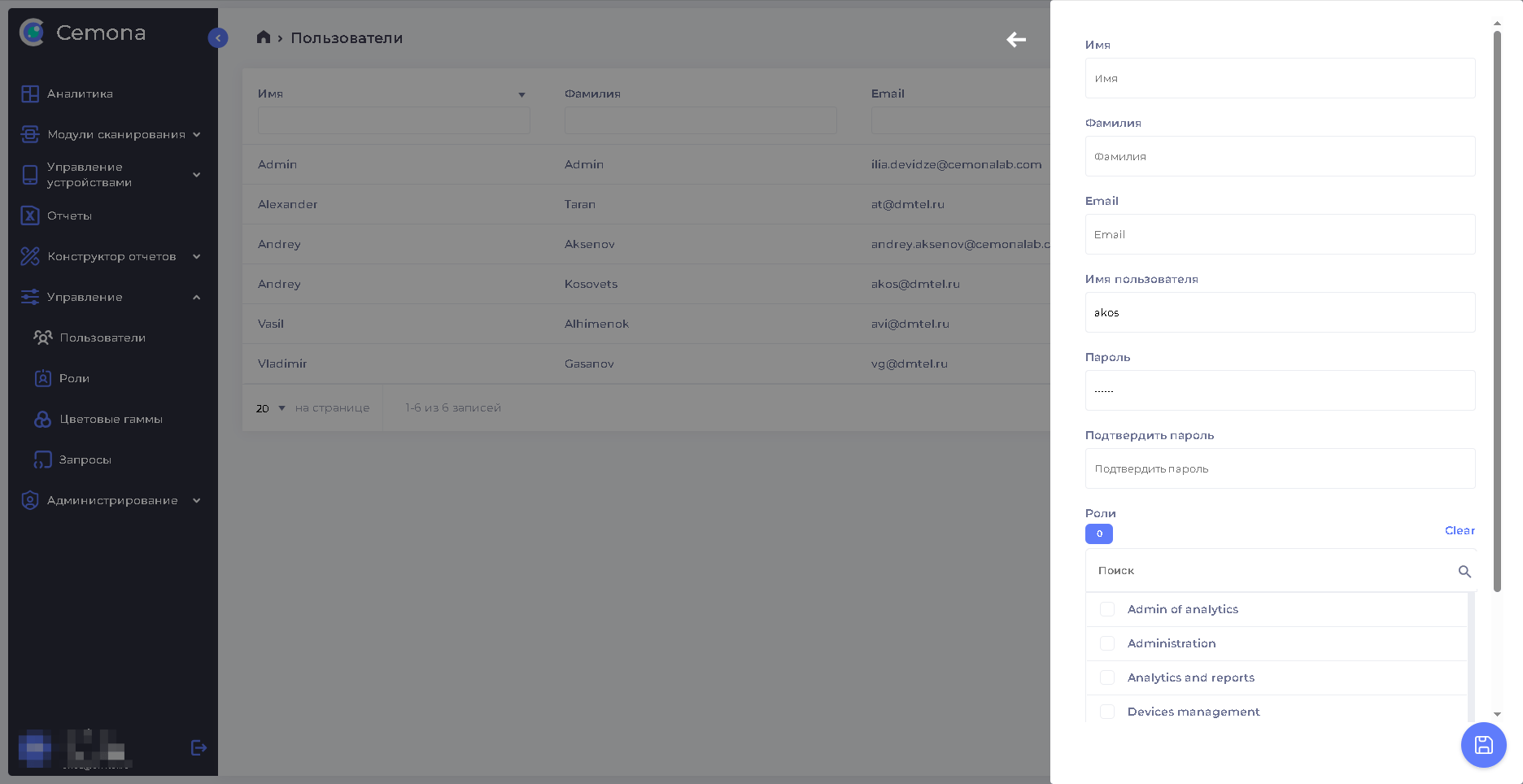This screenshot has width=1523, height=784.
Task: Click the home breadcrumb icon
Action: click(263, 37)
